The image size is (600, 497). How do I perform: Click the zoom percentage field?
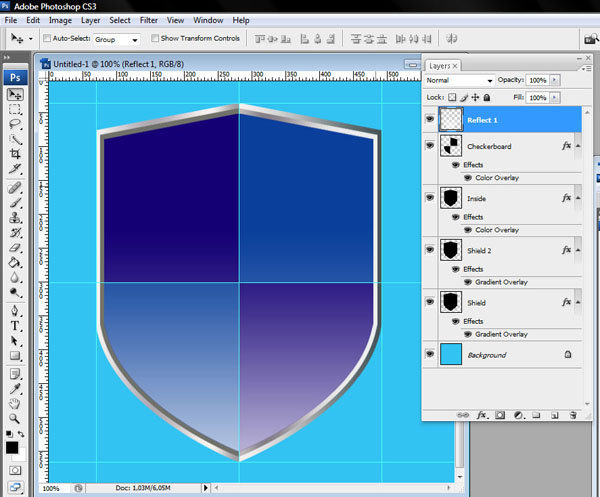(56, 488)
